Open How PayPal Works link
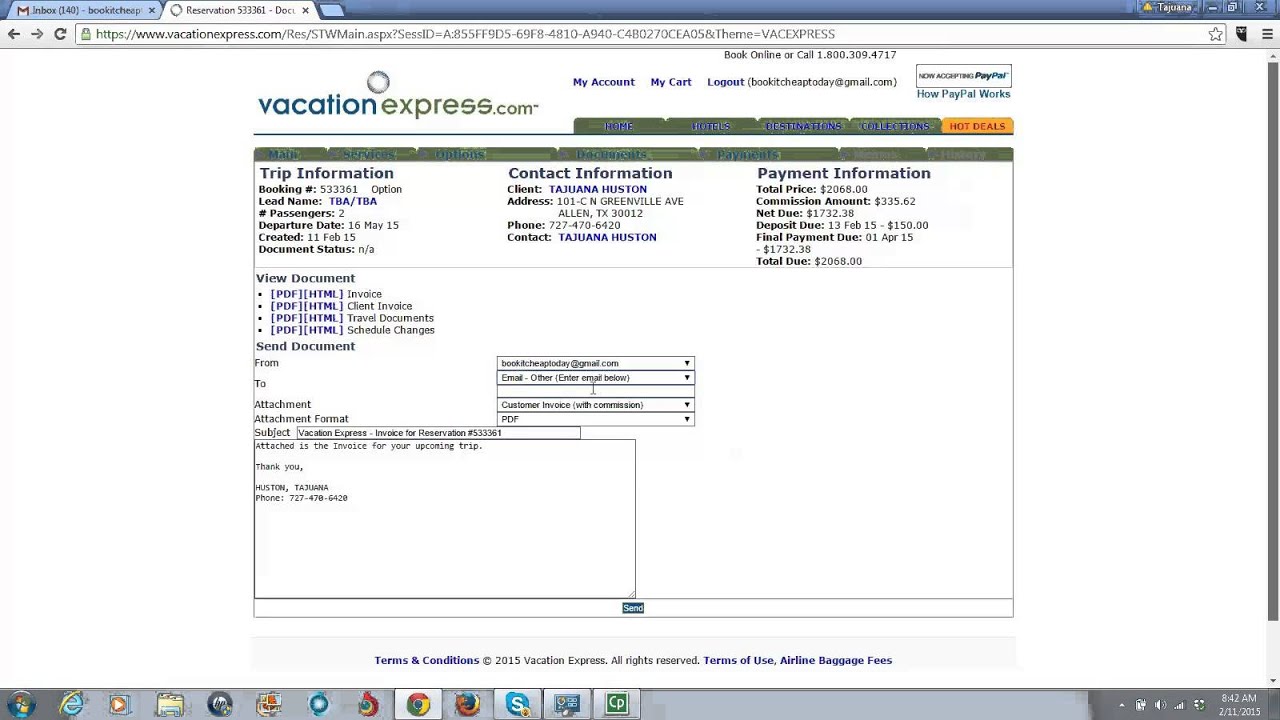1280x720 pixels. pos(964,94)
